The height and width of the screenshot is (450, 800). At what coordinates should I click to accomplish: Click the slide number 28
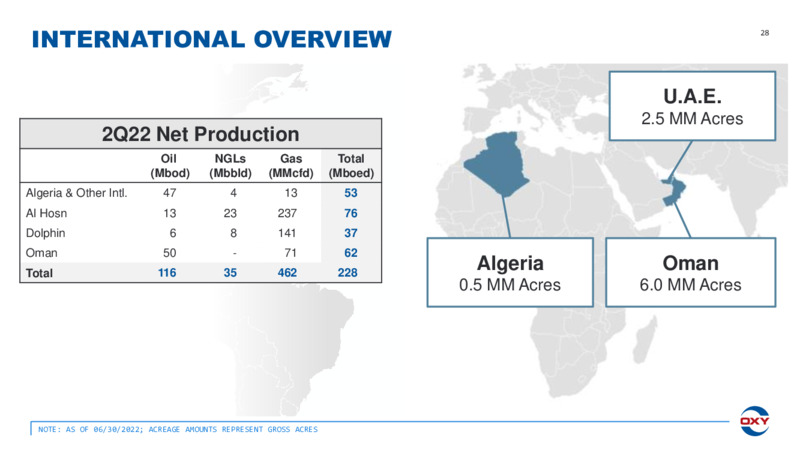(x=764, y=33)
